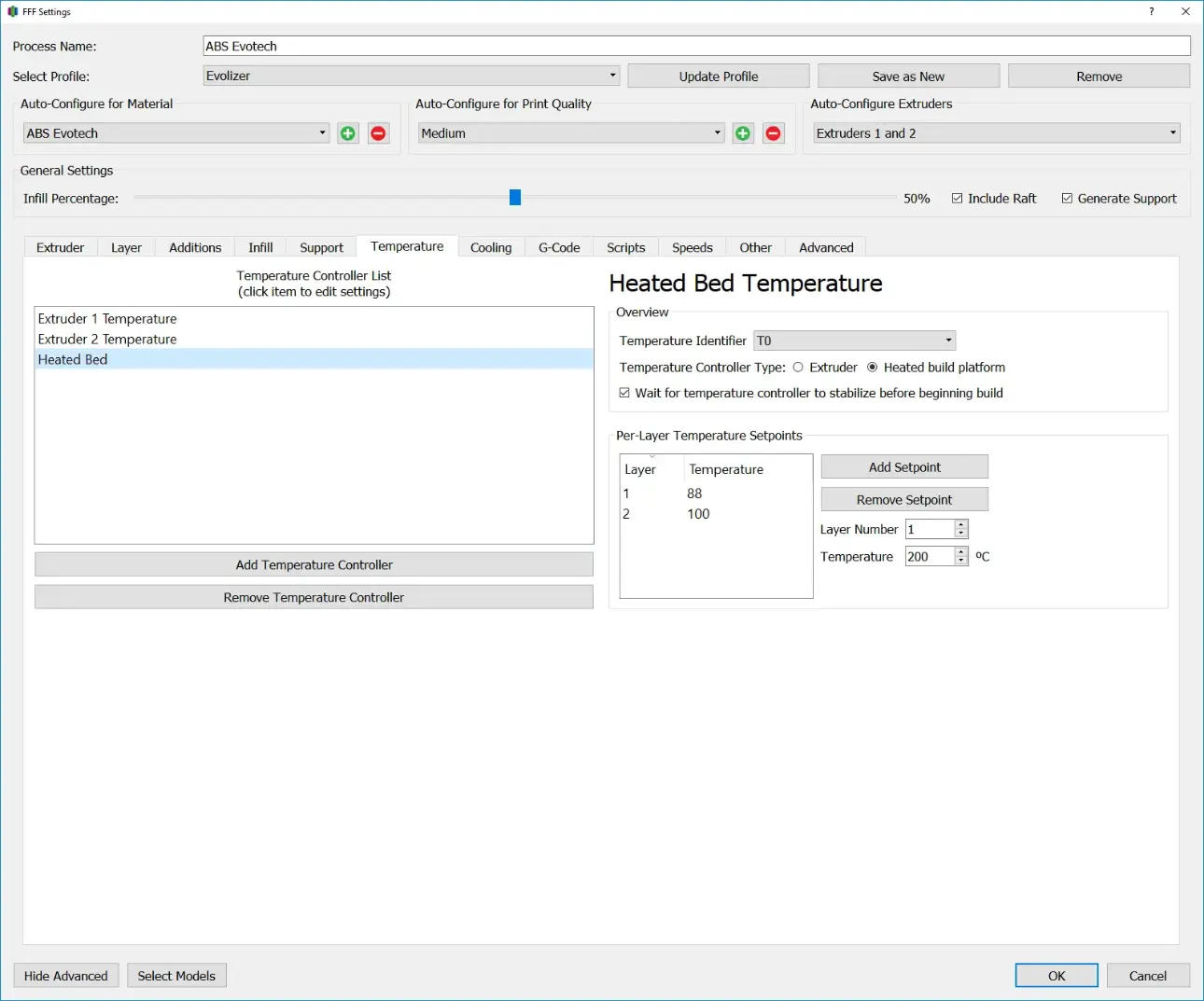Select the Extruder controller type radio
Screen dimensions: 1204x1001
coord(798,368)
